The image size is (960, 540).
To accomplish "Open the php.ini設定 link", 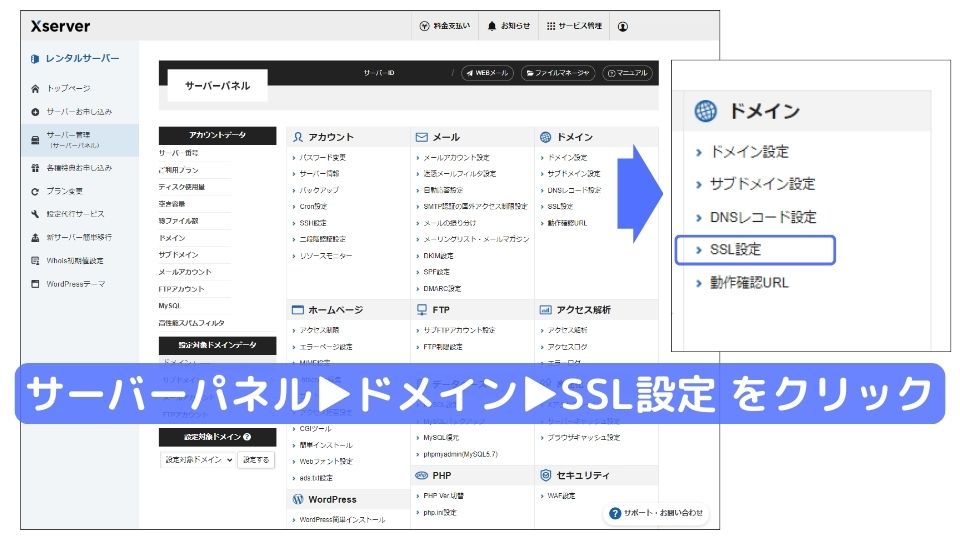I will [x=440, y=512].
